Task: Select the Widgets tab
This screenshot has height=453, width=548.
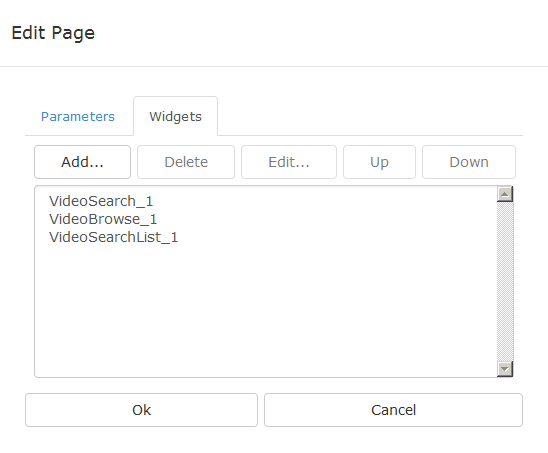Action: click(175, 116)
